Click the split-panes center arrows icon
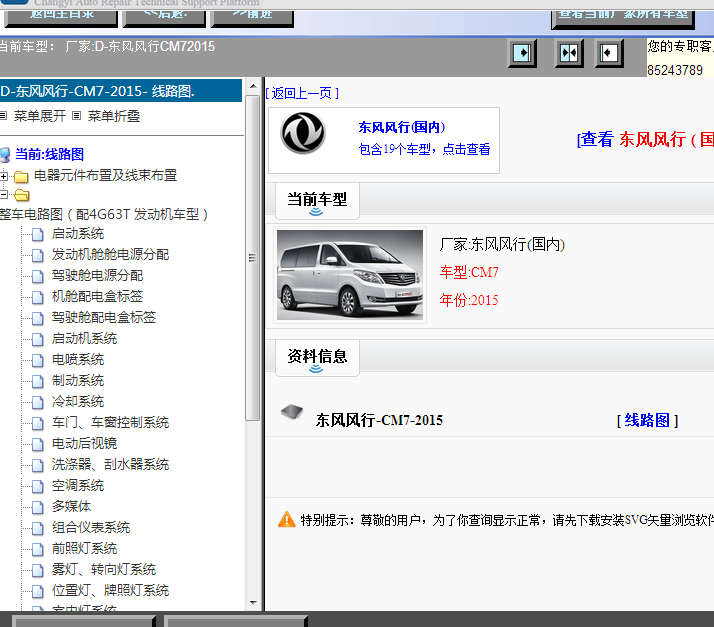714x627 pixels. (x=569, y=53)
